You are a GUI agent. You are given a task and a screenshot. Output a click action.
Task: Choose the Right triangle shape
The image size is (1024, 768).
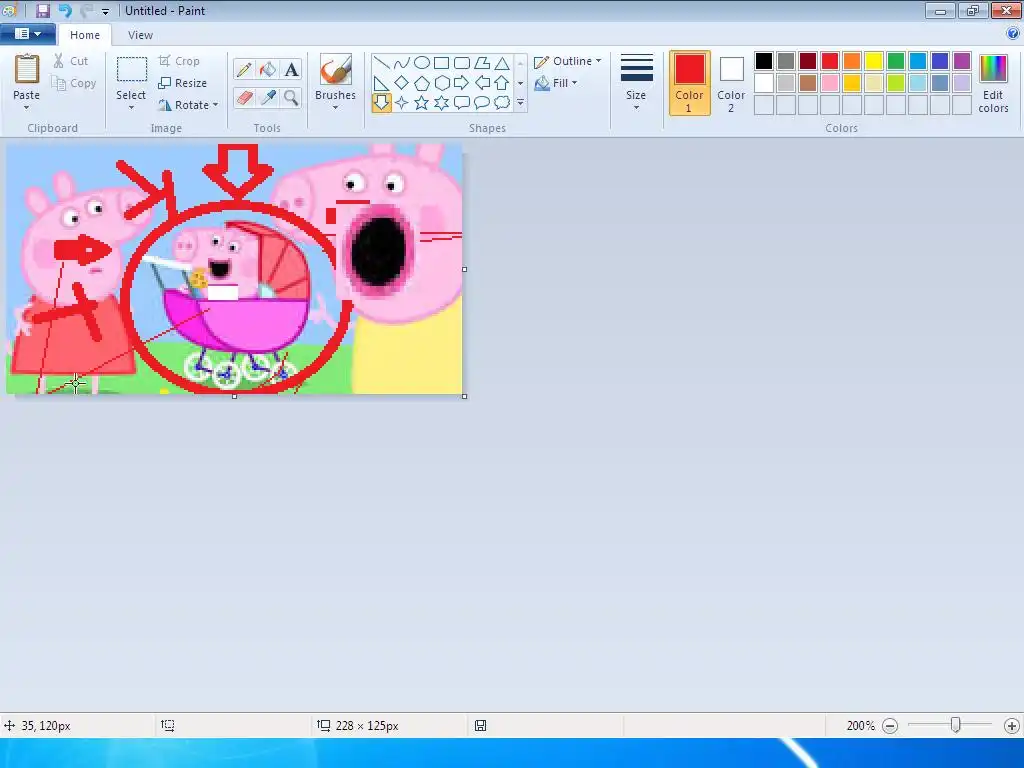[x=382, y=83]
